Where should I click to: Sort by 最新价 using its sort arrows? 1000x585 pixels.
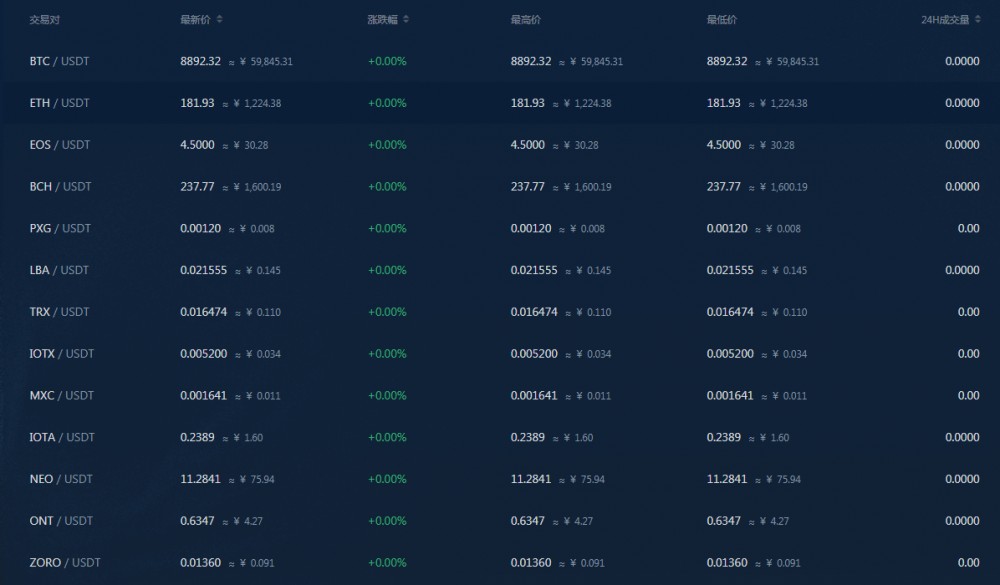click(x=220, y=20)
